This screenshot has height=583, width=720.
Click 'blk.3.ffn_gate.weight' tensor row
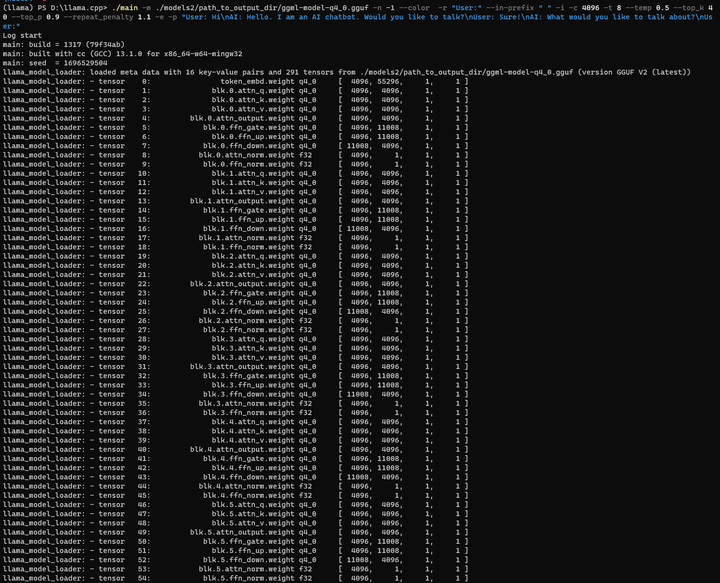pos(235,376)
